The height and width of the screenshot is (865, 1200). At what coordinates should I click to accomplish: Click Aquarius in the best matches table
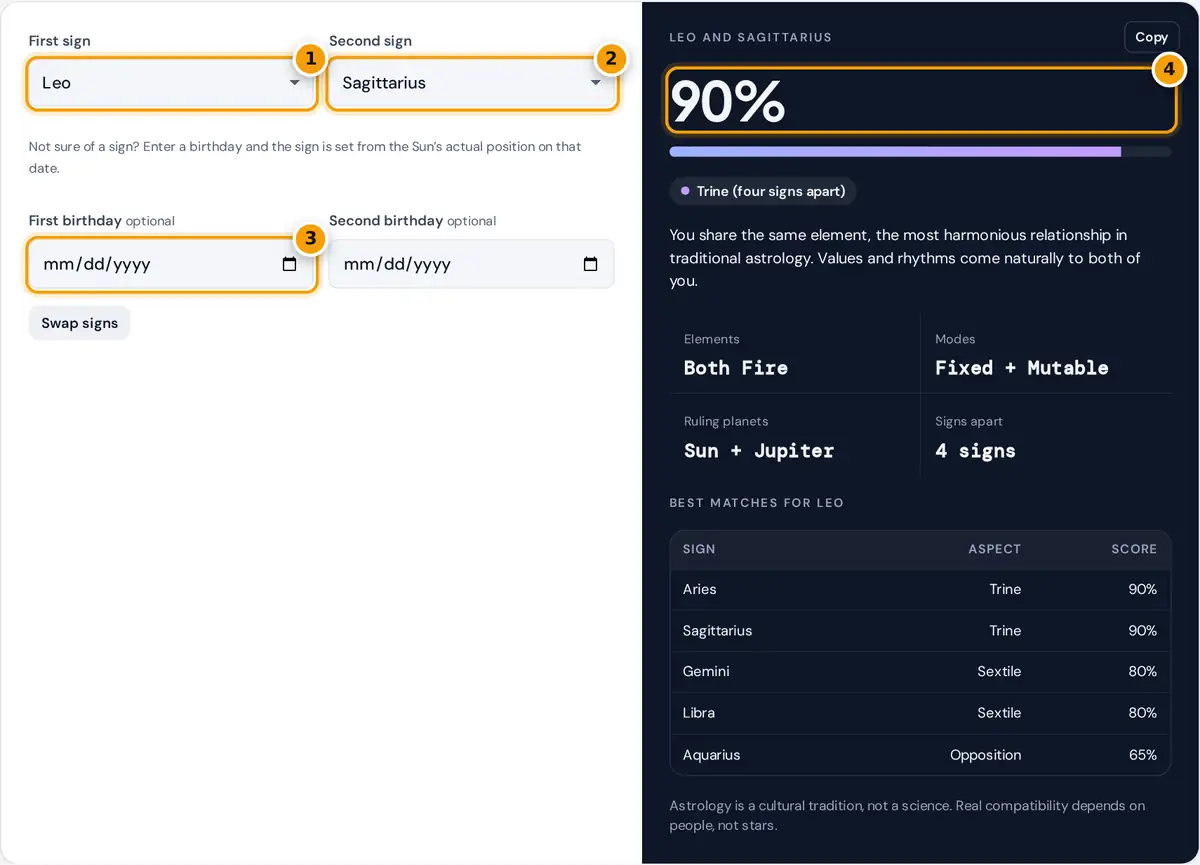tap(712, 755)
